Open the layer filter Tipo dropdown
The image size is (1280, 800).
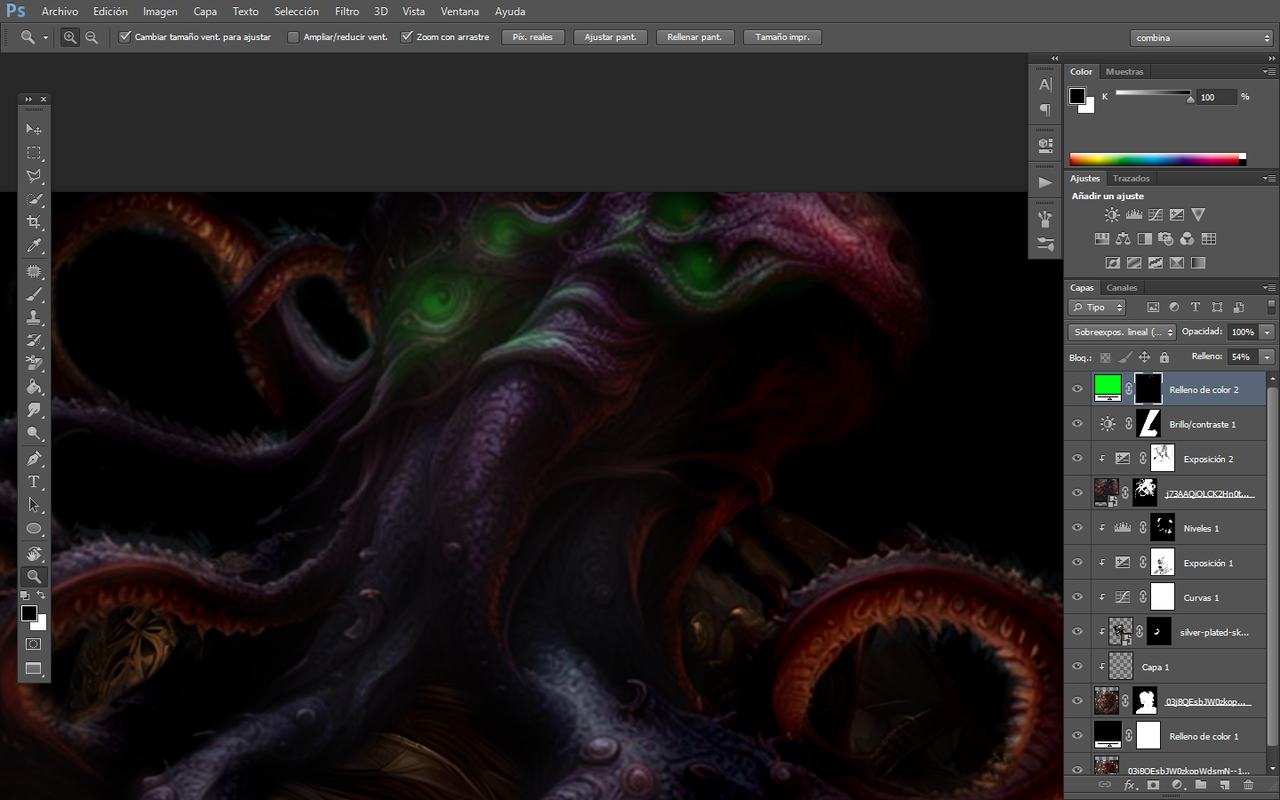[x=1097, y=307]
